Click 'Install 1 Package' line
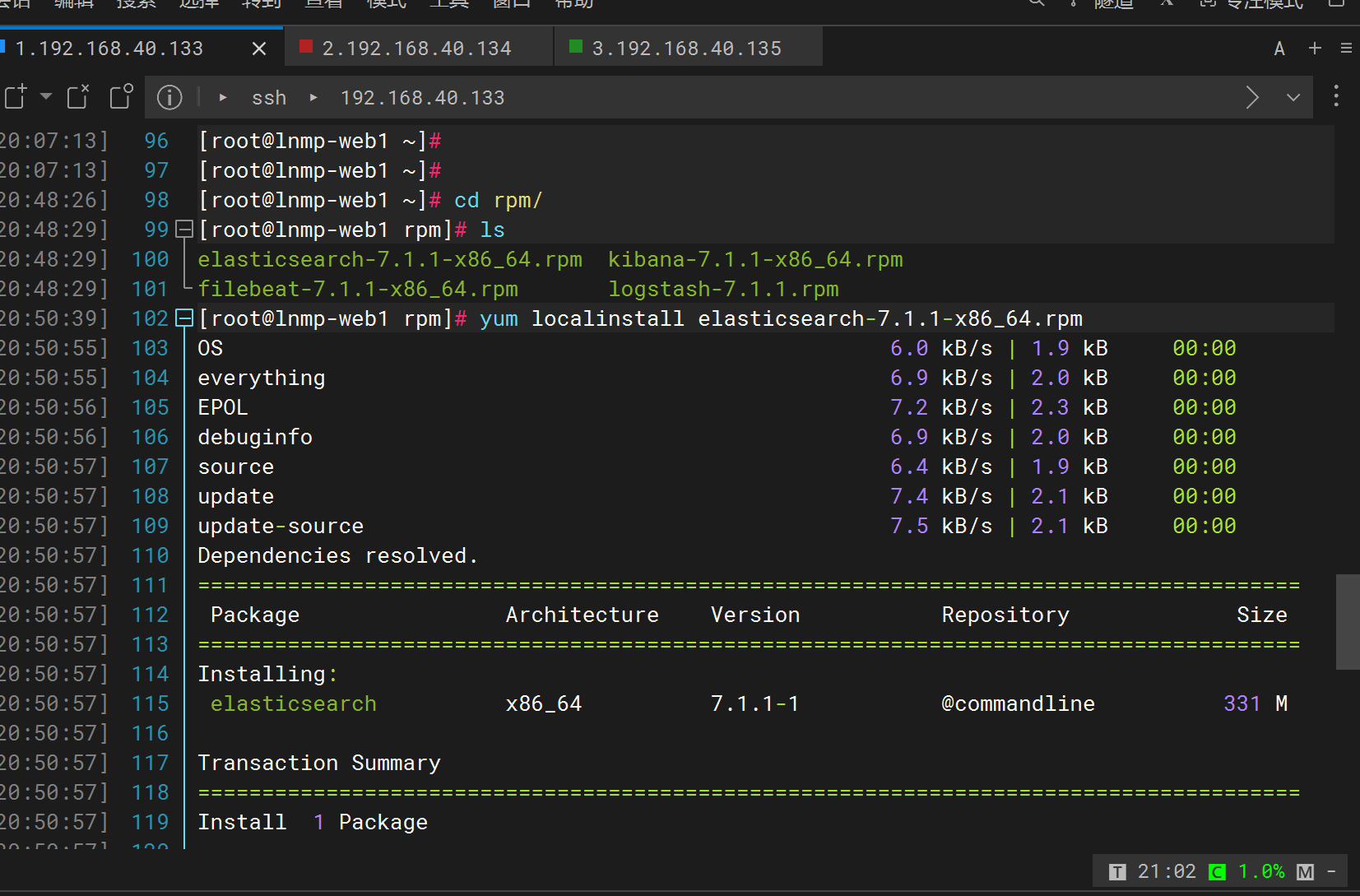 [313, 822]
